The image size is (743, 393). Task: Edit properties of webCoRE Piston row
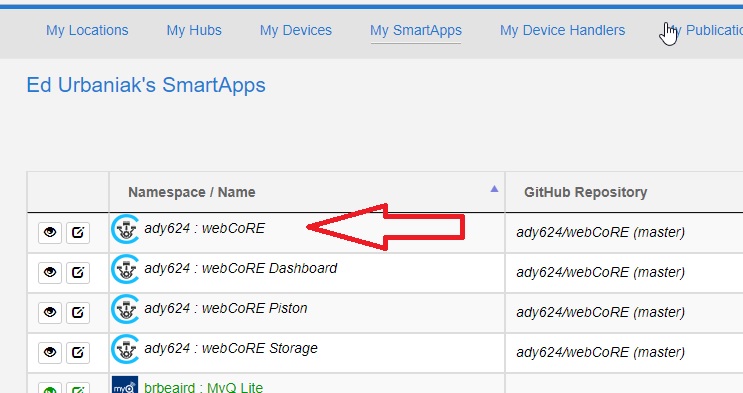pos(78,312)
